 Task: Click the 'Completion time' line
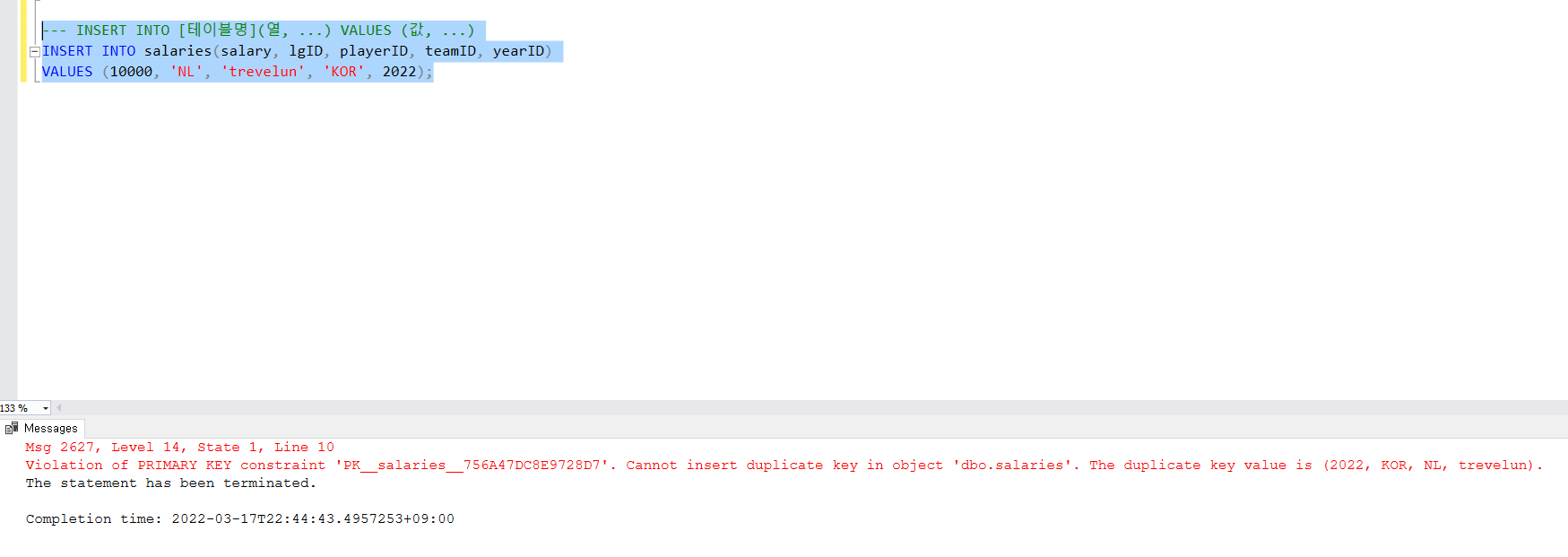tap(239, 518)
